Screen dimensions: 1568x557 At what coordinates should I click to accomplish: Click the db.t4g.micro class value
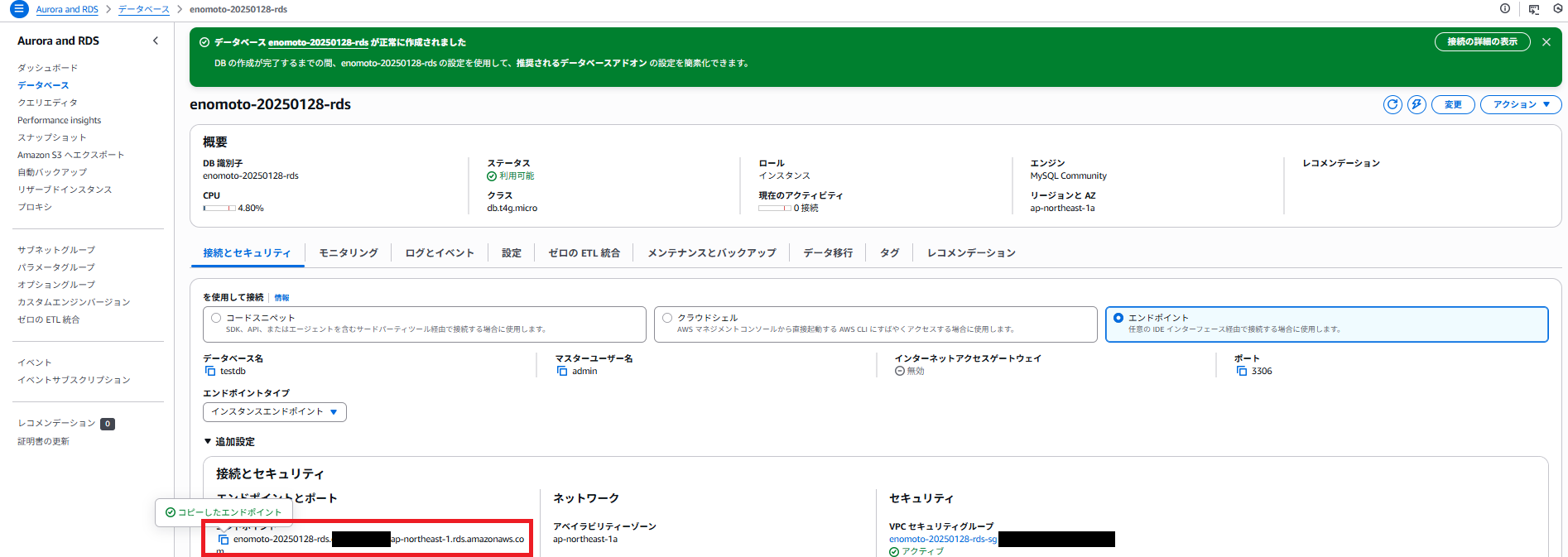coord(512,209)
